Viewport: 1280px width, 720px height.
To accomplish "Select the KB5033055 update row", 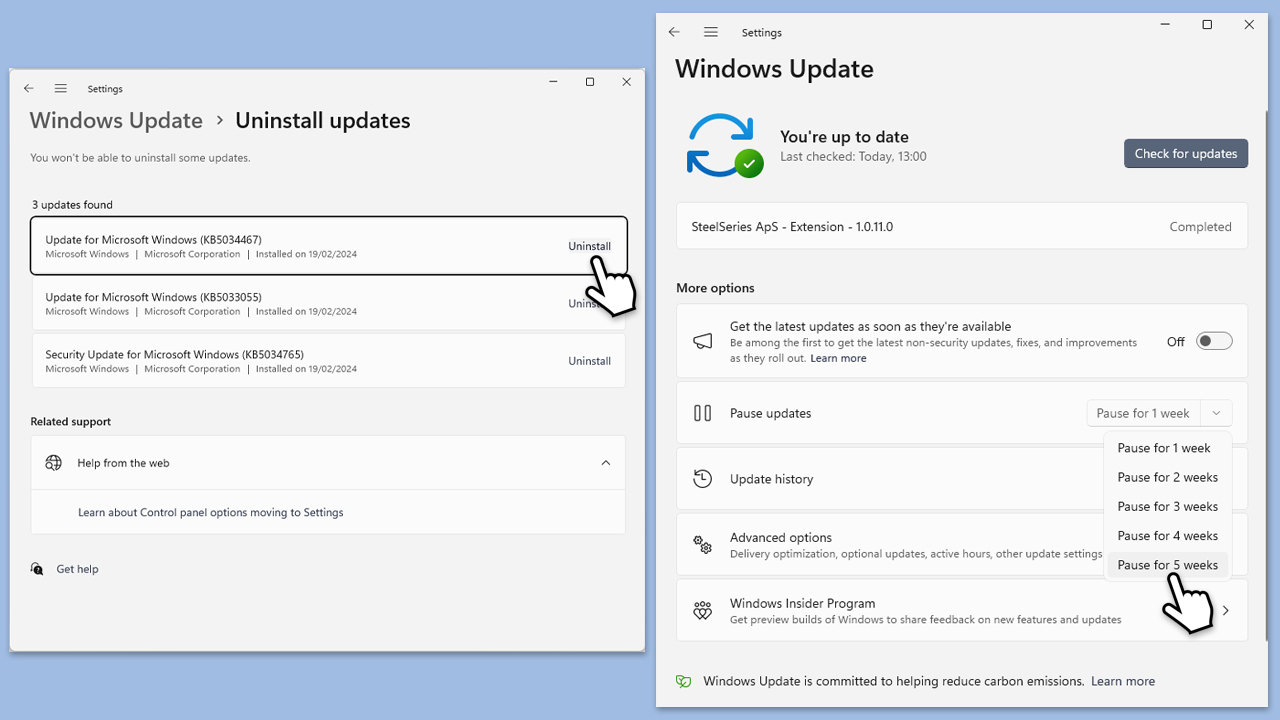I will point(328,303).
